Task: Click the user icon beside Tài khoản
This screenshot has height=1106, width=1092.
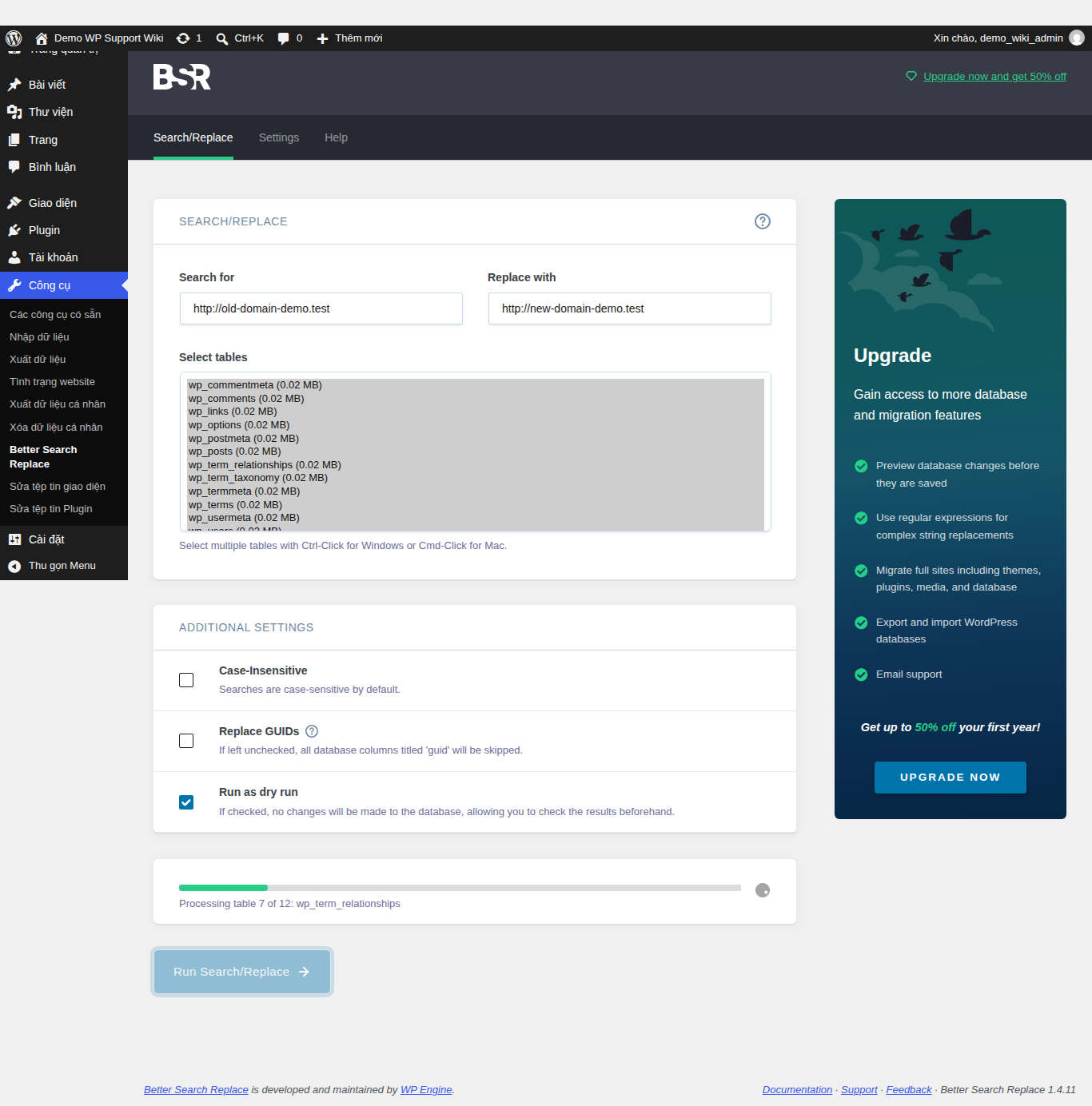Action: tap(14, 257)
